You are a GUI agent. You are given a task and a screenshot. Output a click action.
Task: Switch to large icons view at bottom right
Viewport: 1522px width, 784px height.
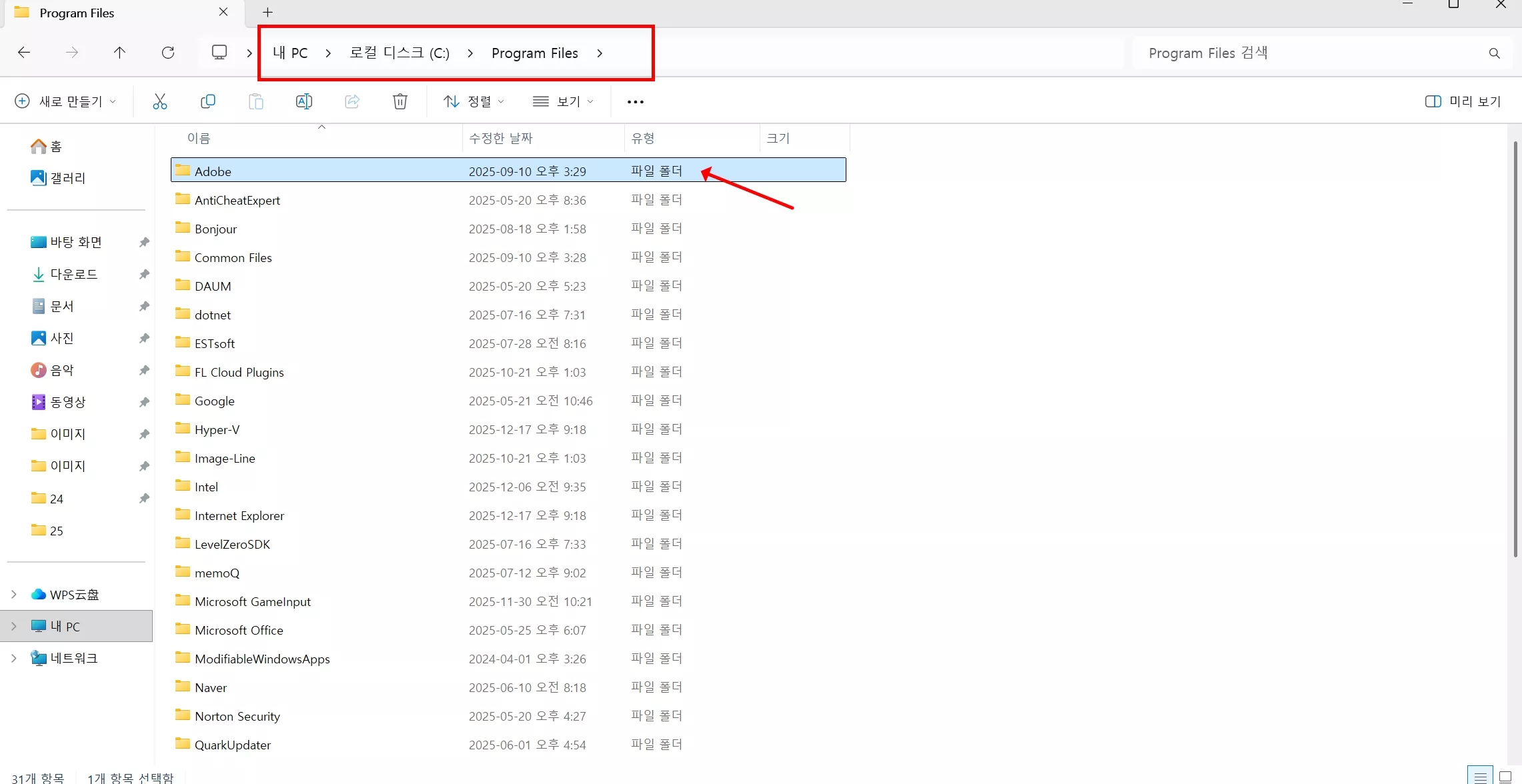1505,776
